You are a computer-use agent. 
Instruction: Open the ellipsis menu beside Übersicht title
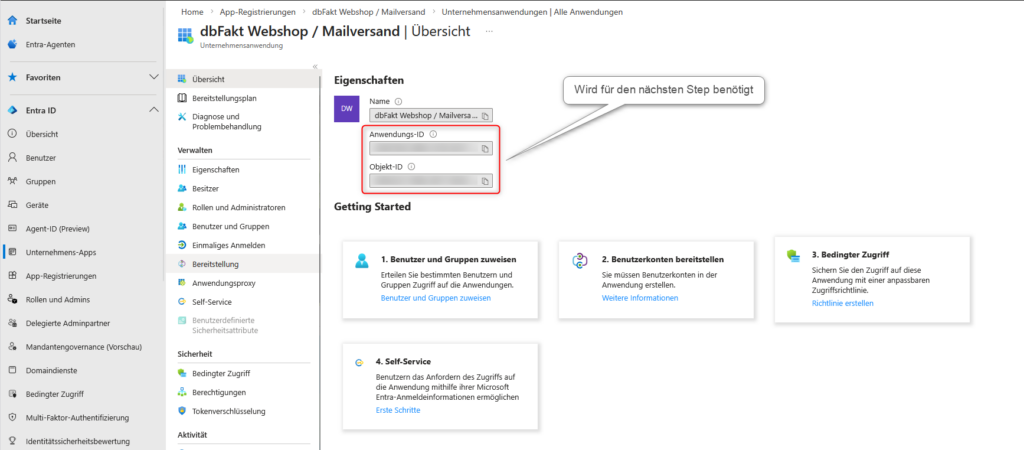[x=489, y=32]
